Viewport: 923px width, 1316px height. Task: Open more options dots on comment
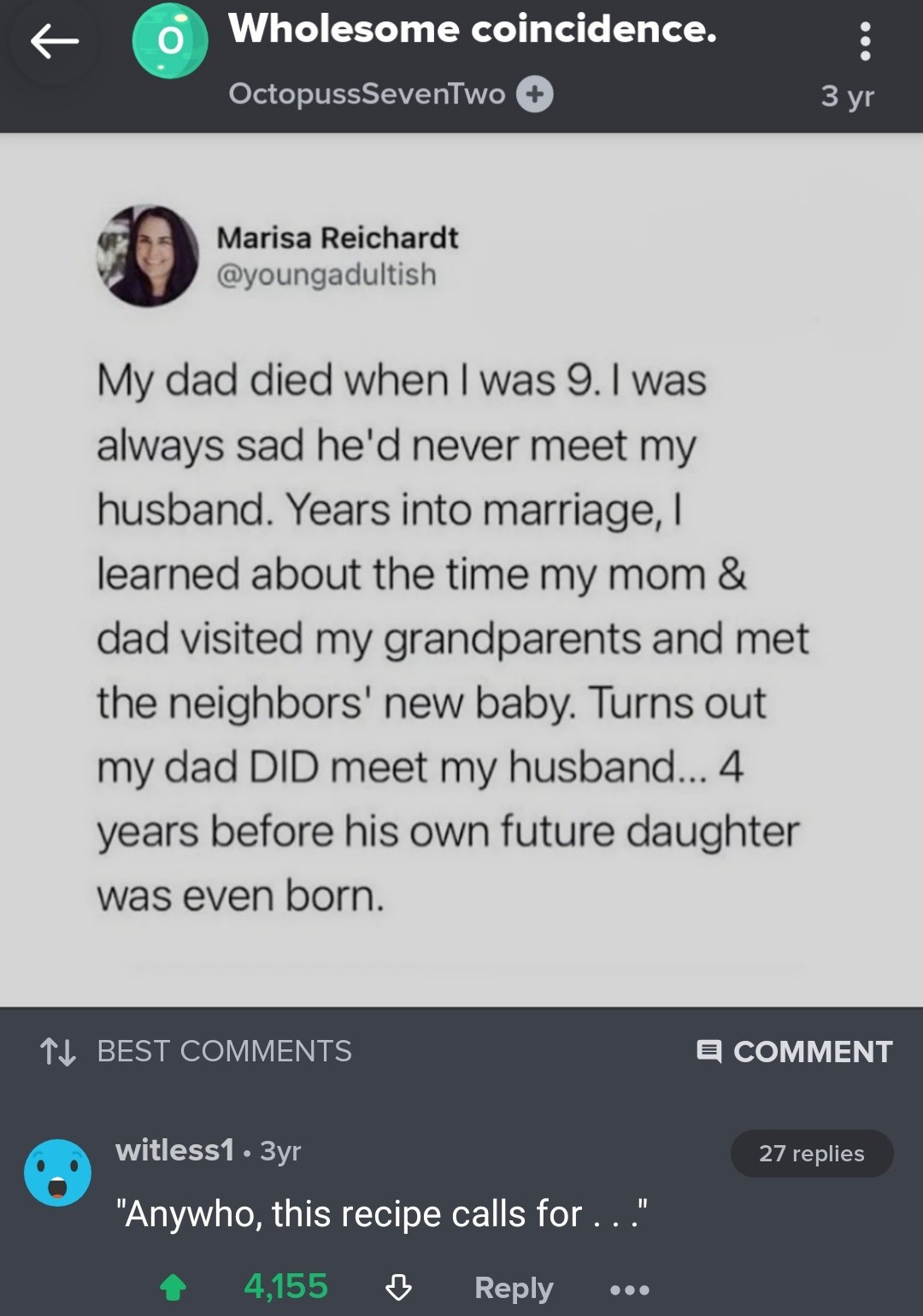(x=630, y=1289)
